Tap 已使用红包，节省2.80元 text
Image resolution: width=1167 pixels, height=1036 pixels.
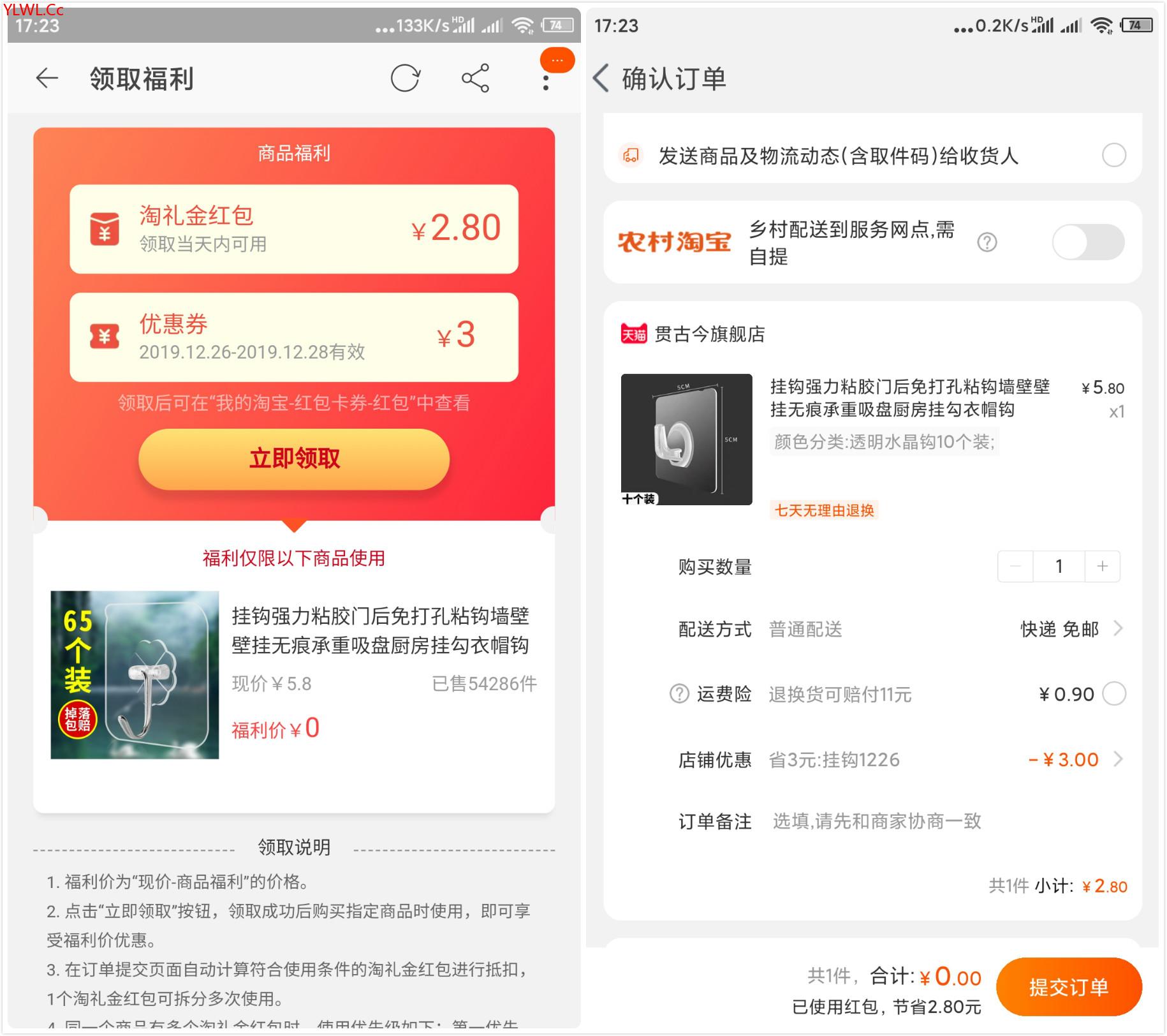pyautogui.click(x=886, y=1007)
